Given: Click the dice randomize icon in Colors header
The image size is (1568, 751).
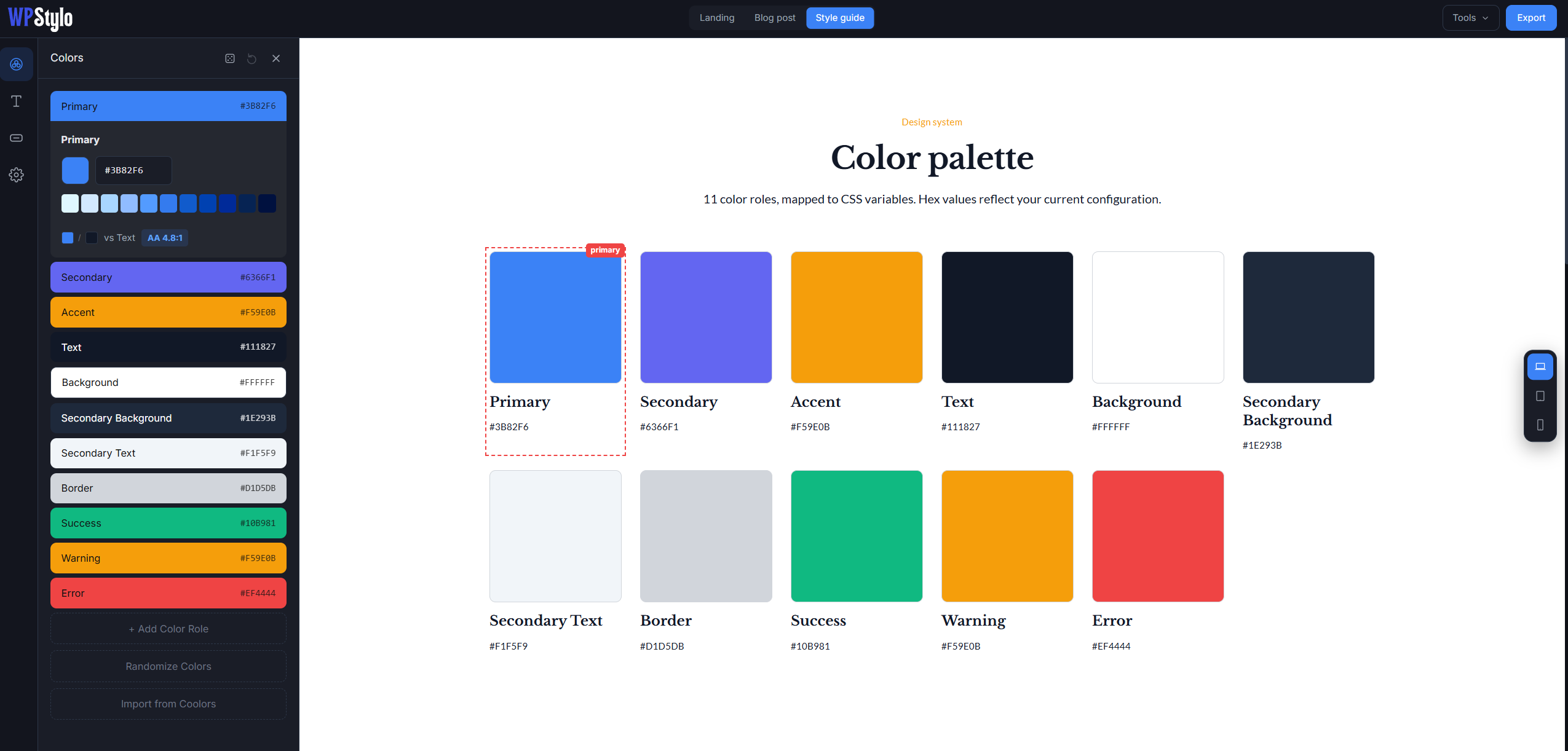Looking at the screenshot, I should pyautogui.click(x=230, y=58).
